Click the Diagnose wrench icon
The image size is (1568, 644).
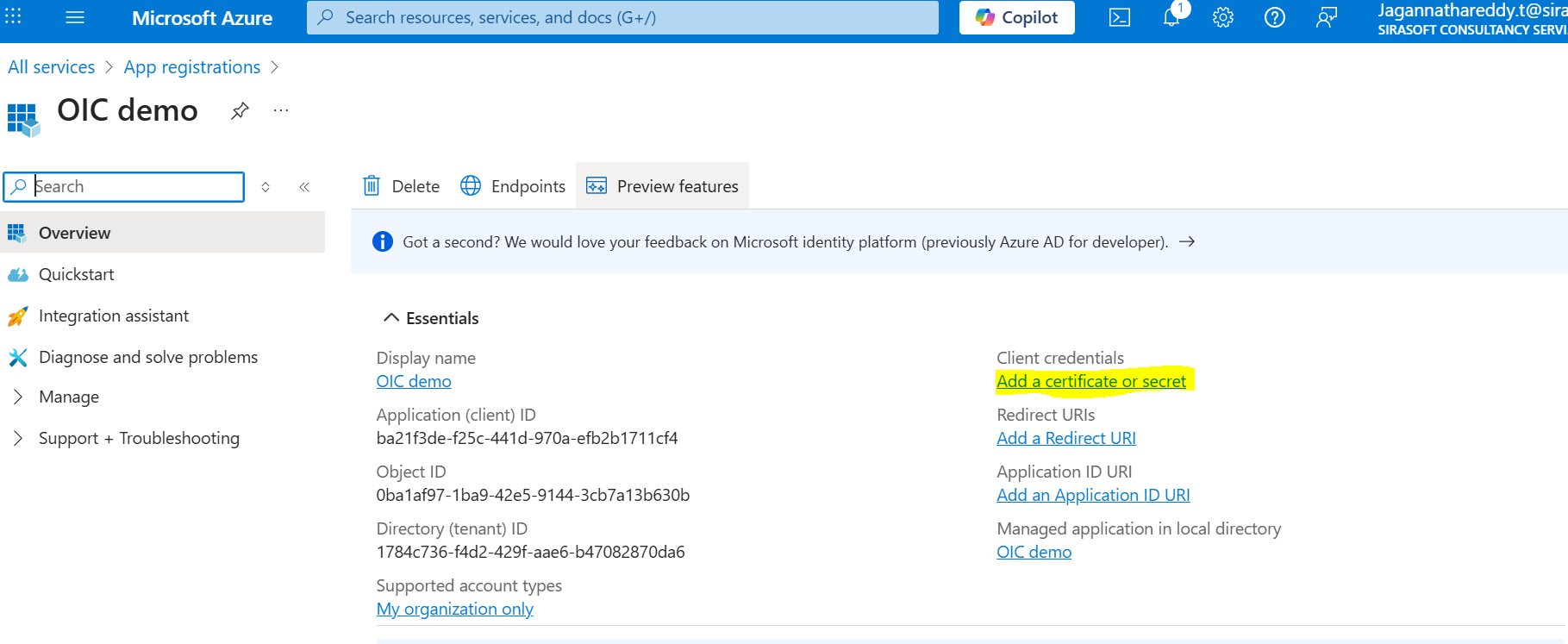pos(17,357)
